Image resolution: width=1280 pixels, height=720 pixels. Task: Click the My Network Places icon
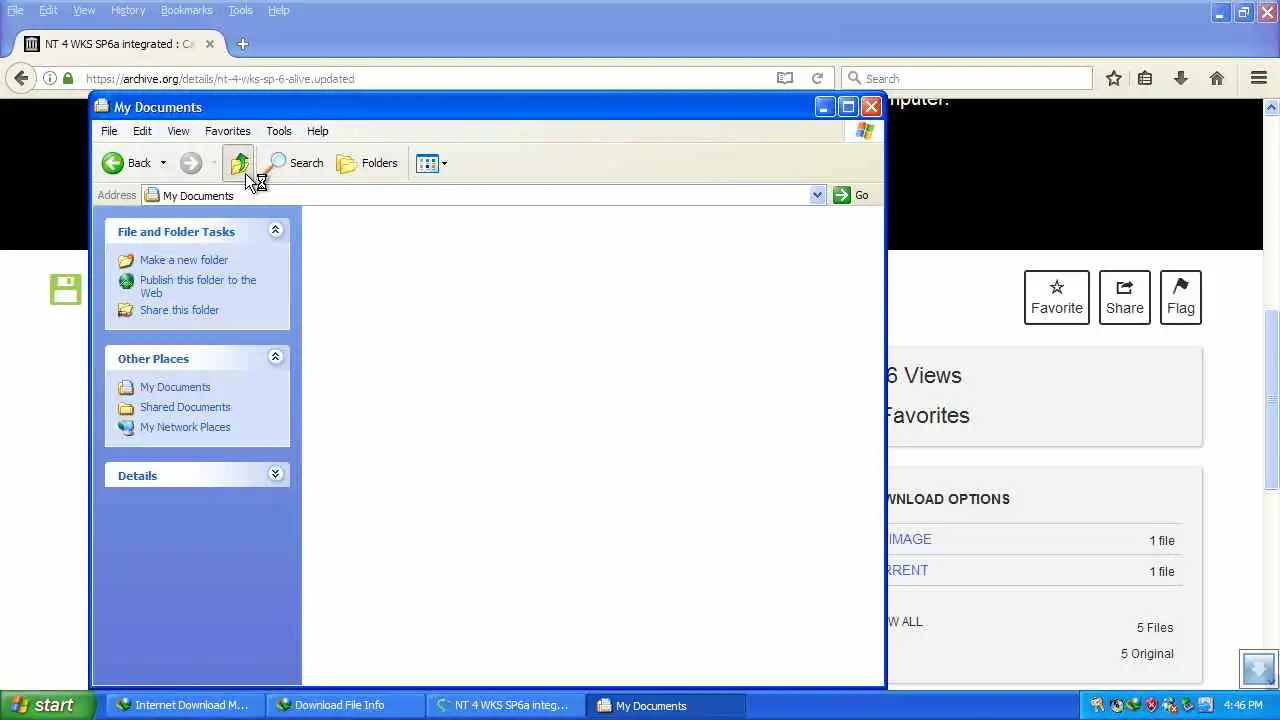pyautogui.click(x=126, y=427)
